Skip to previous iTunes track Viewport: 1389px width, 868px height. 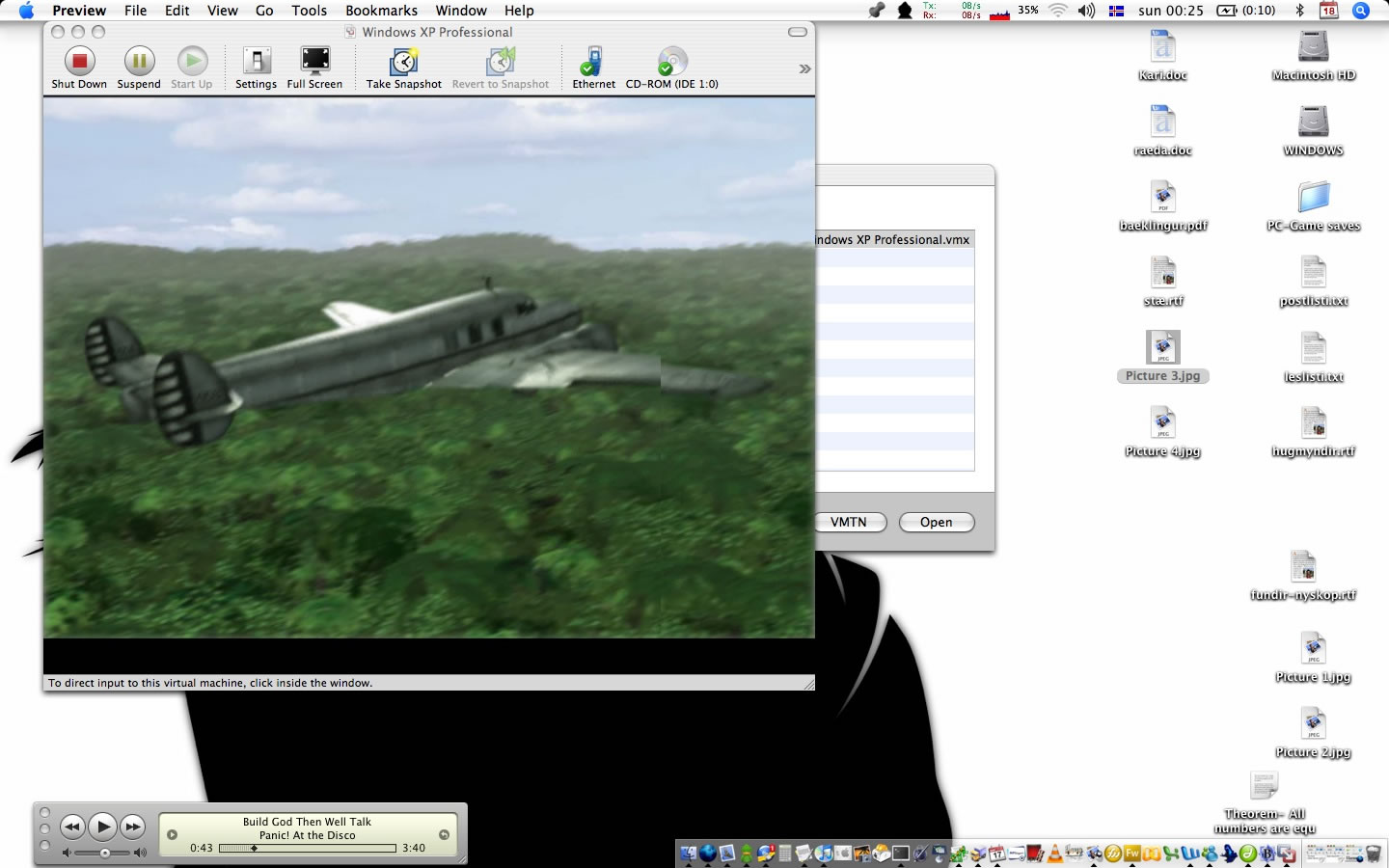tap(72, 827)
